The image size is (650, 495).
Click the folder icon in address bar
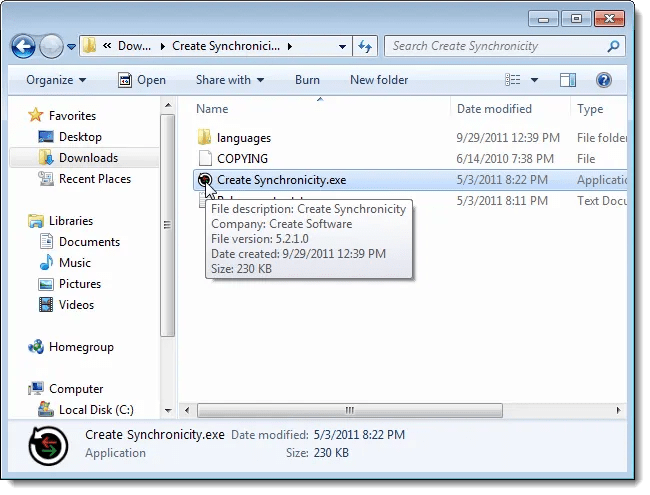pyautogui.click(x=89, y=46)
